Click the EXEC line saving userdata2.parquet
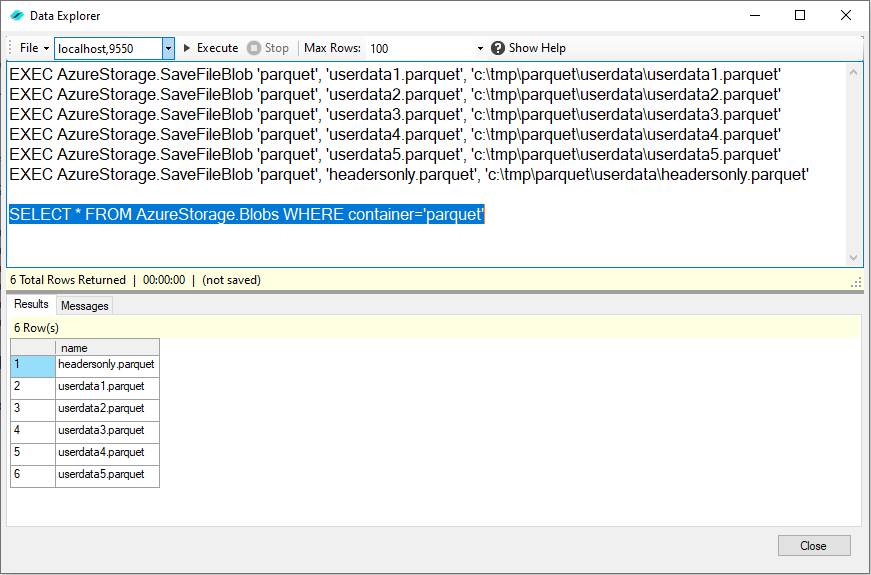Screen dimensions: 871x575 (395, 94)
